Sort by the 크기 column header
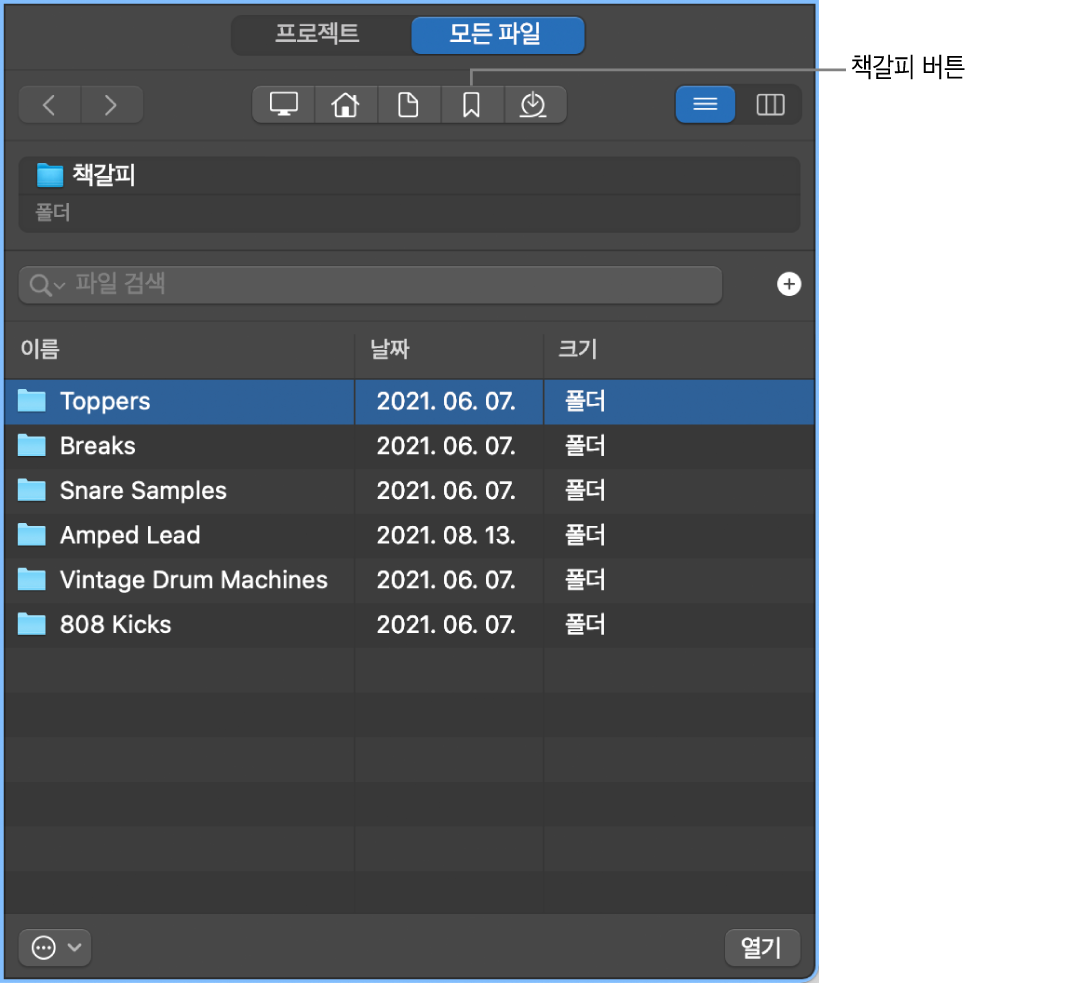Viewport: 1085px width, 984px height. click(578, 349)
